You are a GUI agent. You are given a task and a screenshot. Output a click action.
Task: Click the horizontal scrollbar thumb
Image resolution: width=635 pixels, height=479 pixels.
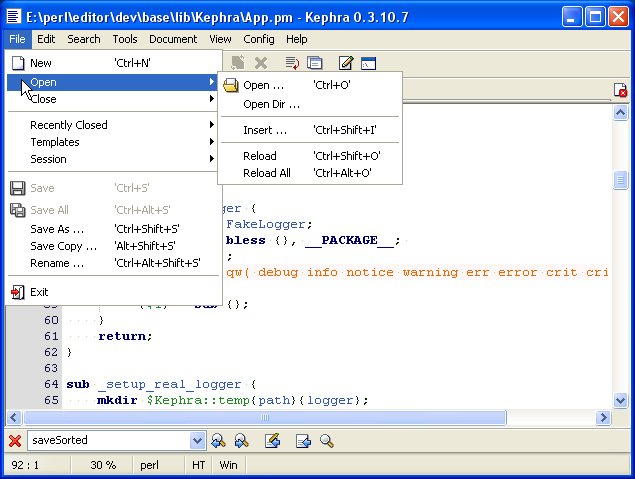click(x=265, y=417)
